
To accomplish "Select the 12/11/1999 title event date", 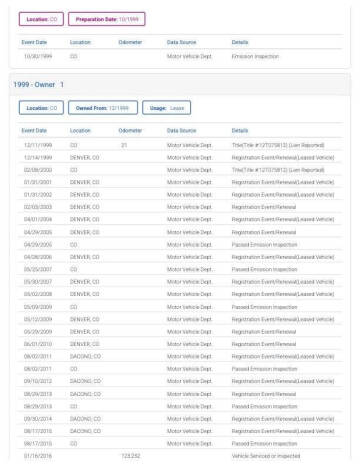I will tap(38, 145).
